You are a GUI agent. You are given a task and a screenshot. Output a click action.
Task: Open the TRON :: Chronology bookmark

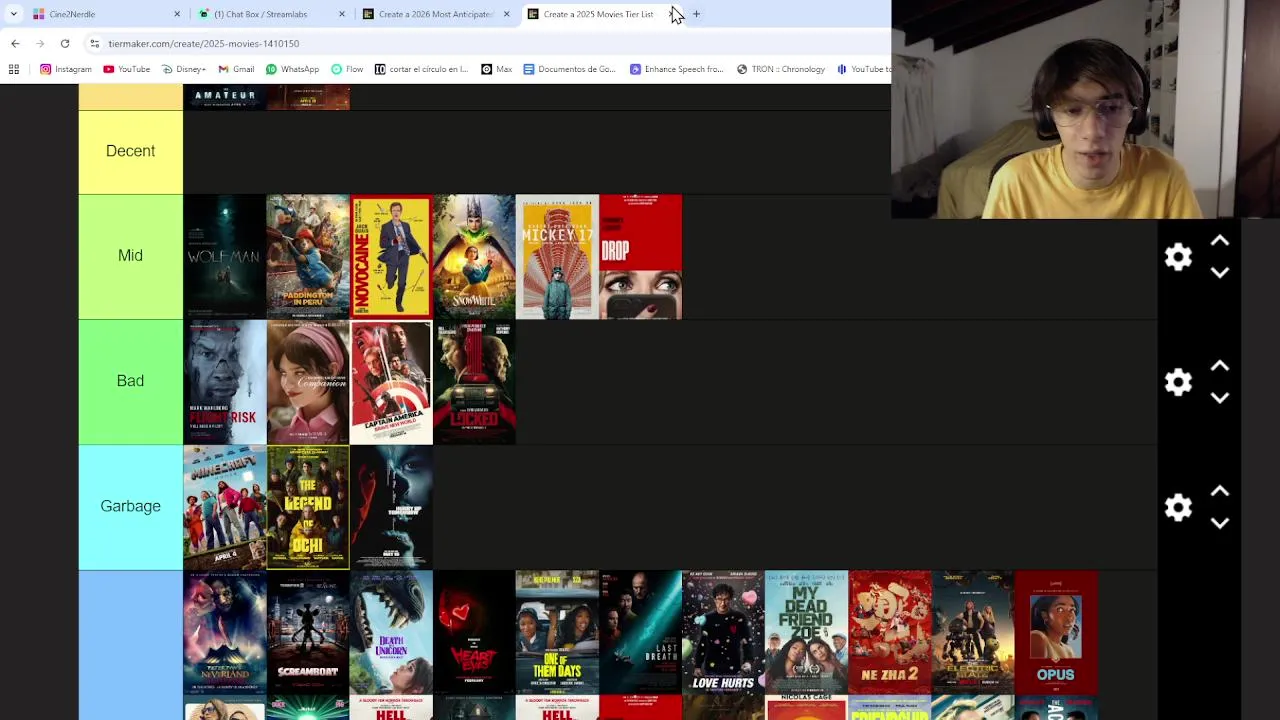[781, 69]
